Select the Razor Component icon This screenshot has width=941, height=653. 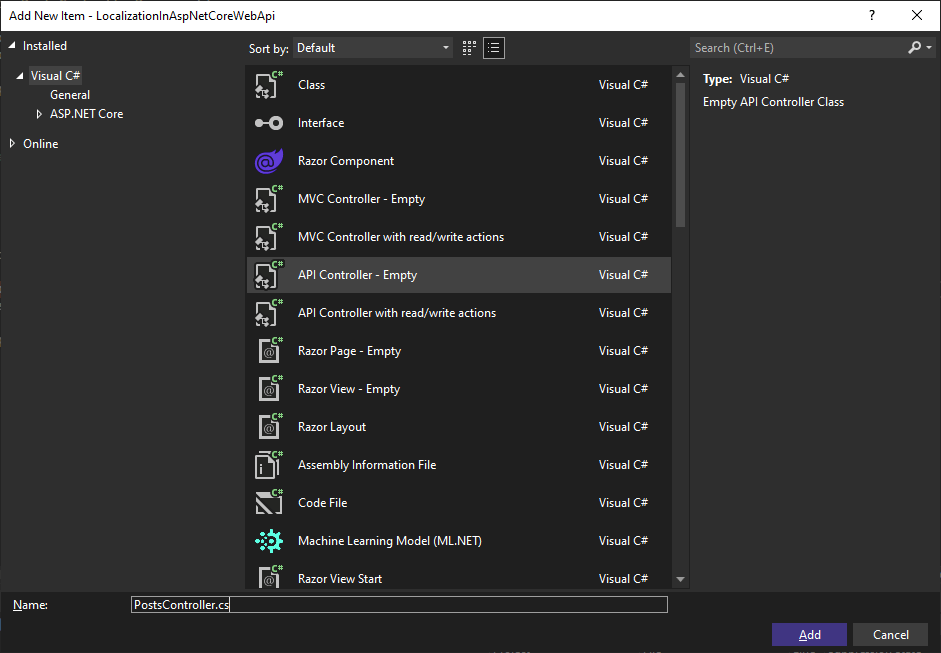pos(268,160)
